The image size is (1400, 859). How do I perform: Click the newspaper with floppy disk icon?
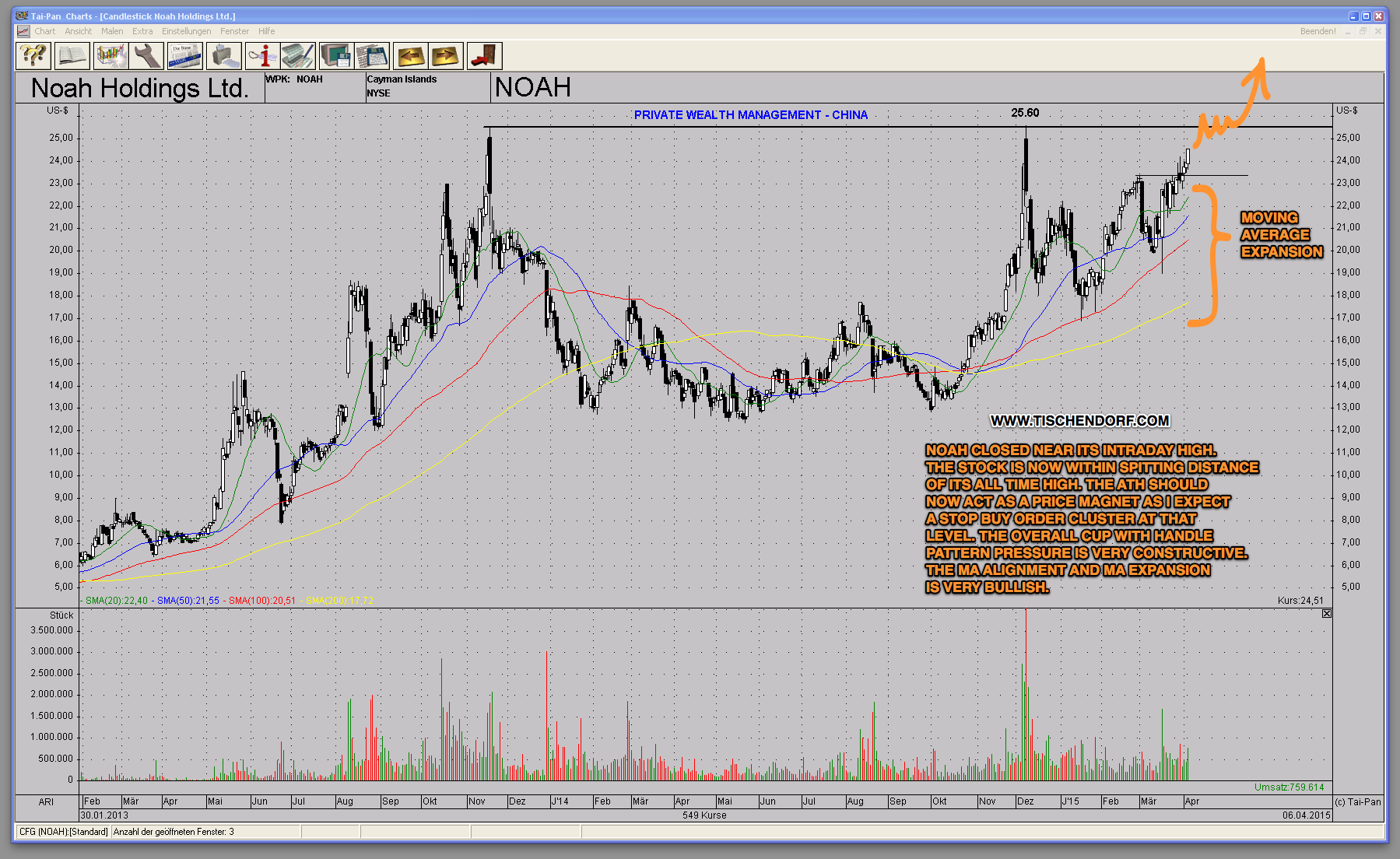(x=373, y=56)
